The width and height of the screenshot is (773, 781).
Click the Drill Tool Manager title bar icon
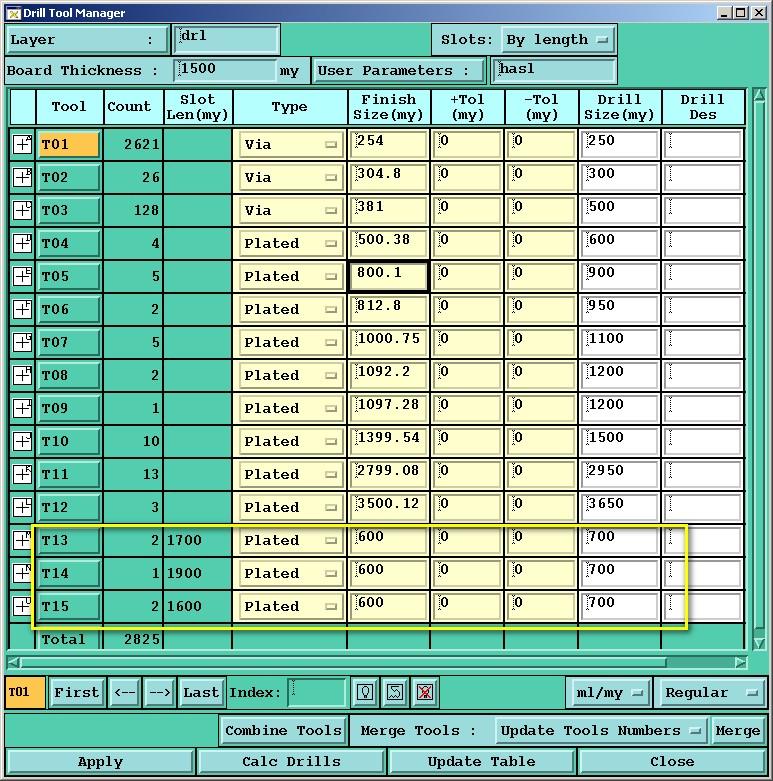tap(13, 13)
